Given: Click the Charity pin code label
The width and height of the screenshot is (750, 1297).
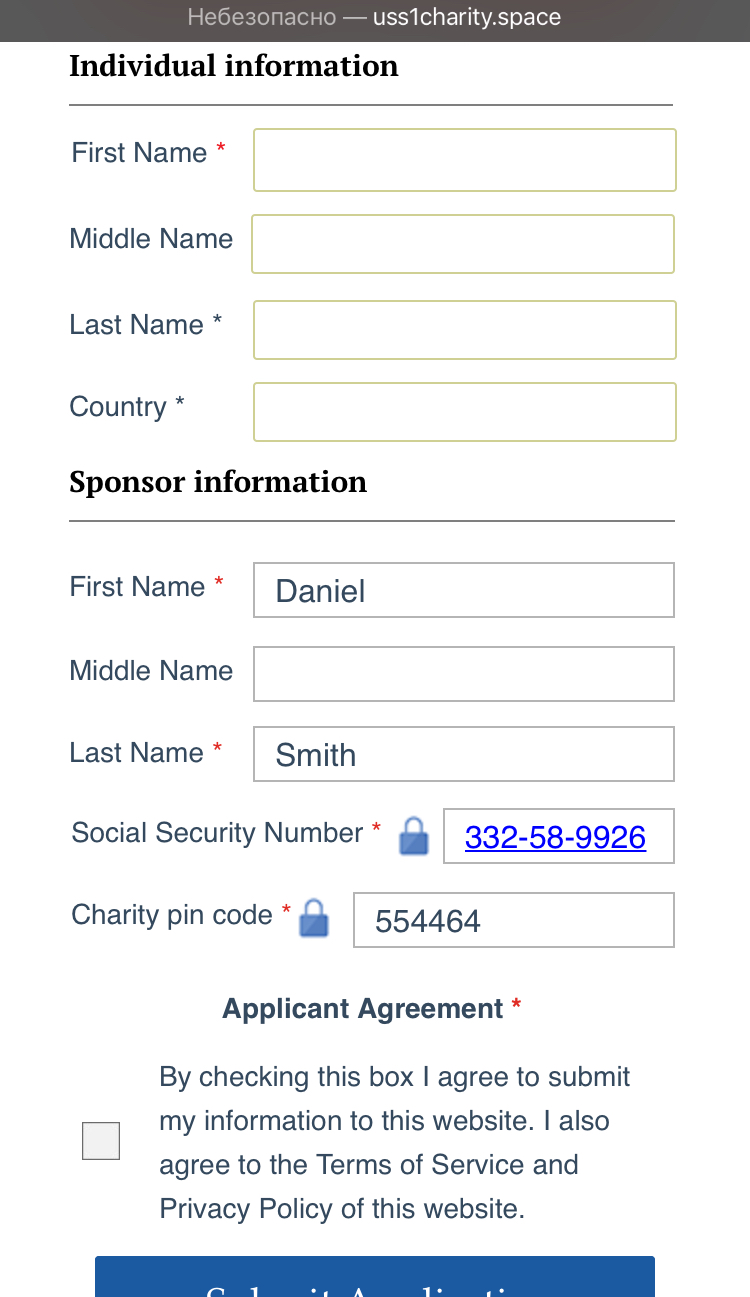Looking at the screenshot, I should click(172, 915).
